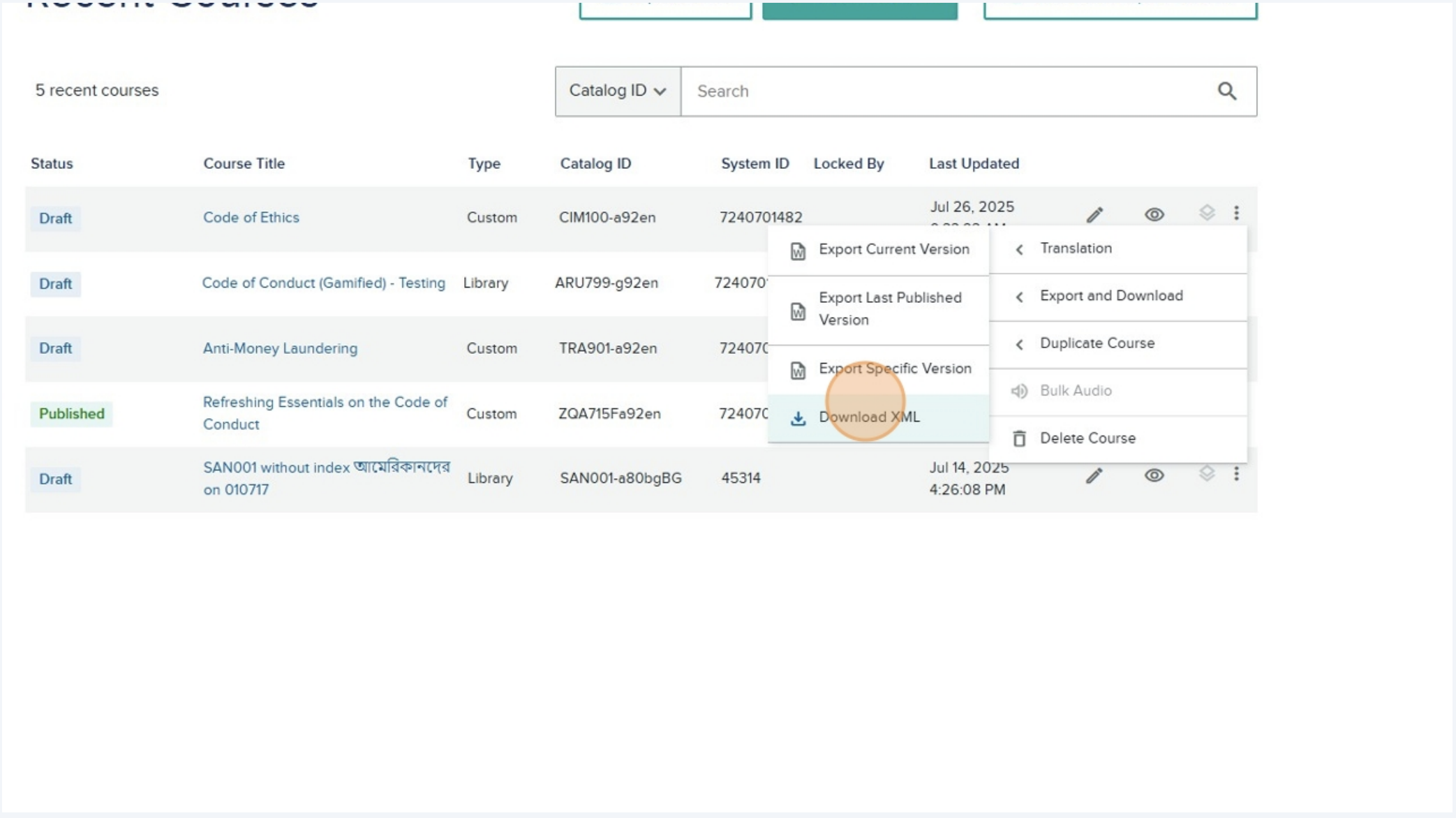Open the Catalog ID filter dropdown
The width and height of the screenshot is (1456, 818).
coord(617,91)
